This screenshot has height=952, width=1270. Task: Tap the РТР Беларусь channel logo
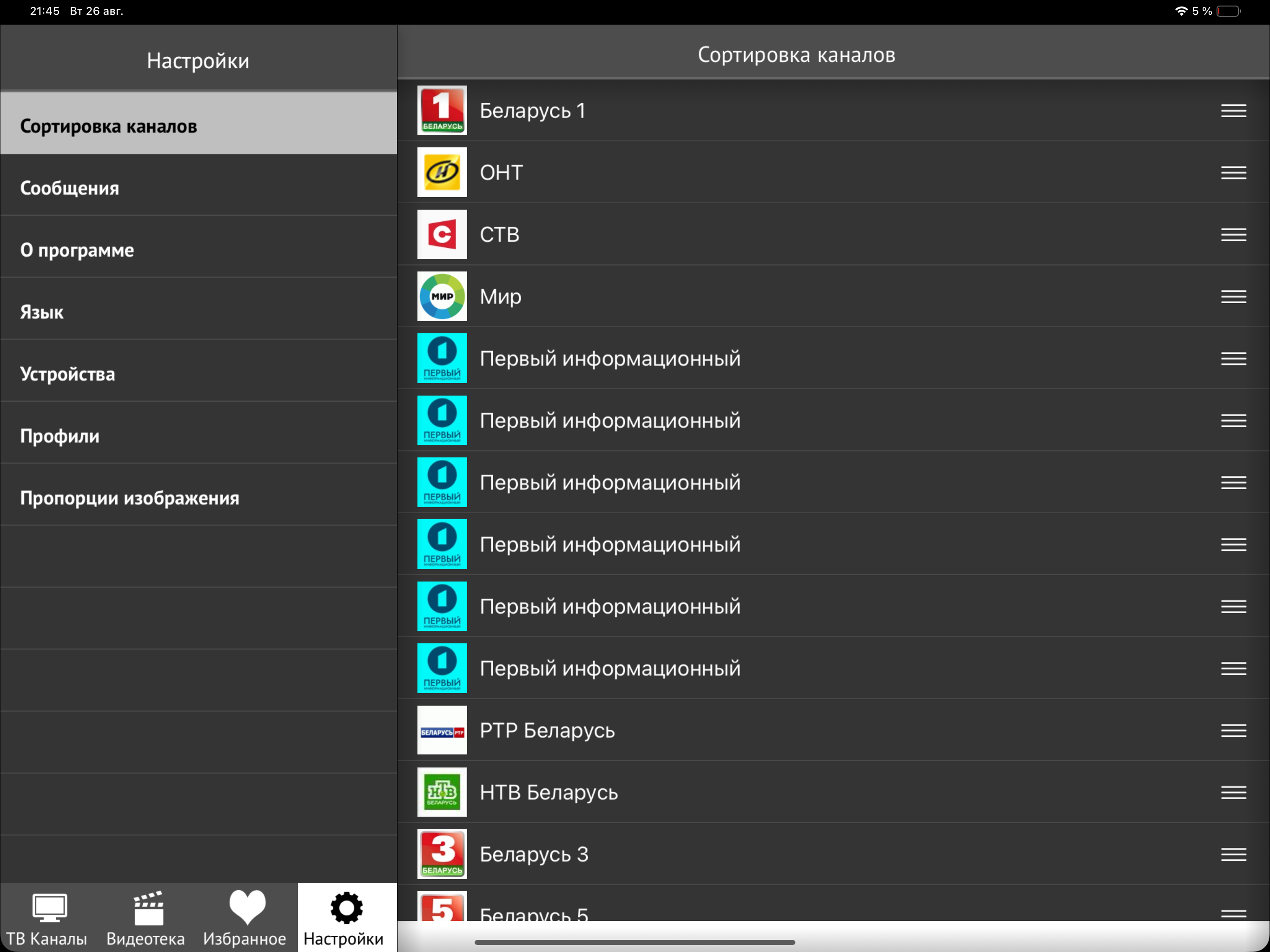point(442,730)
